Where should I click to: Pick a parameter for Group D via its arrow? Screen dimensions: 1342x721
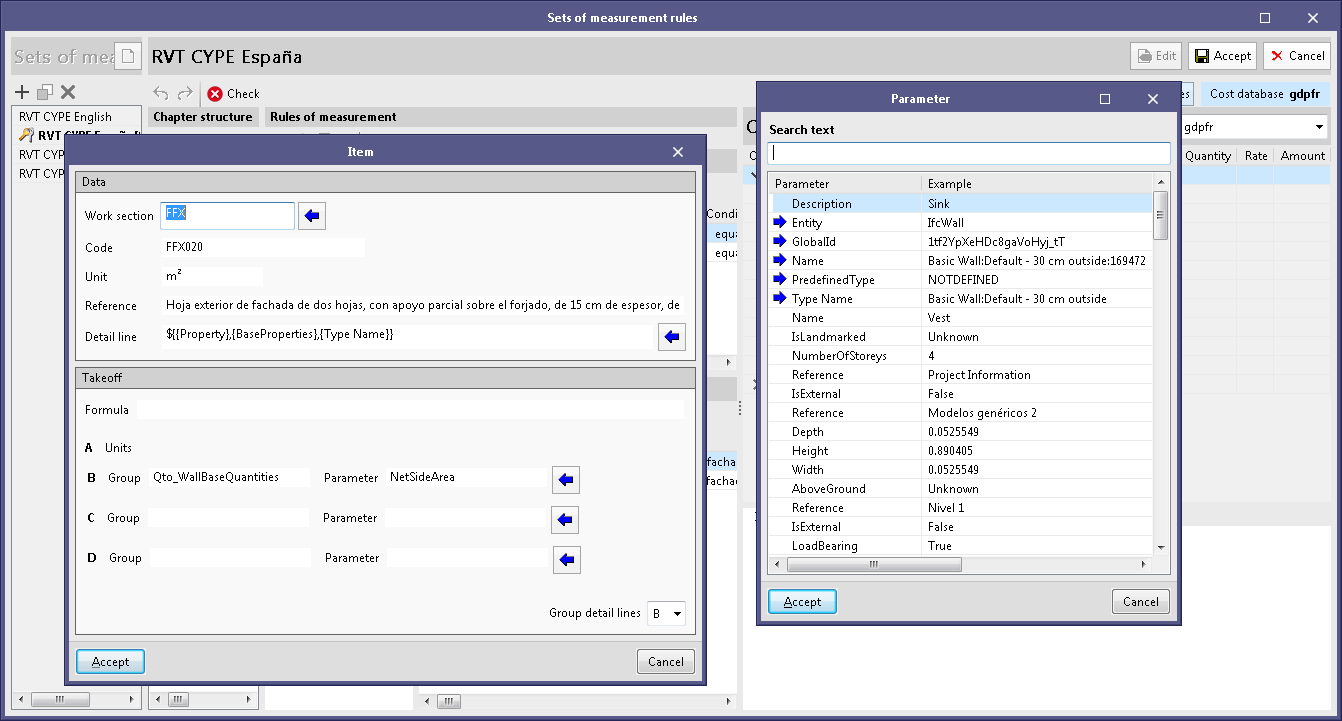[565, 560]
